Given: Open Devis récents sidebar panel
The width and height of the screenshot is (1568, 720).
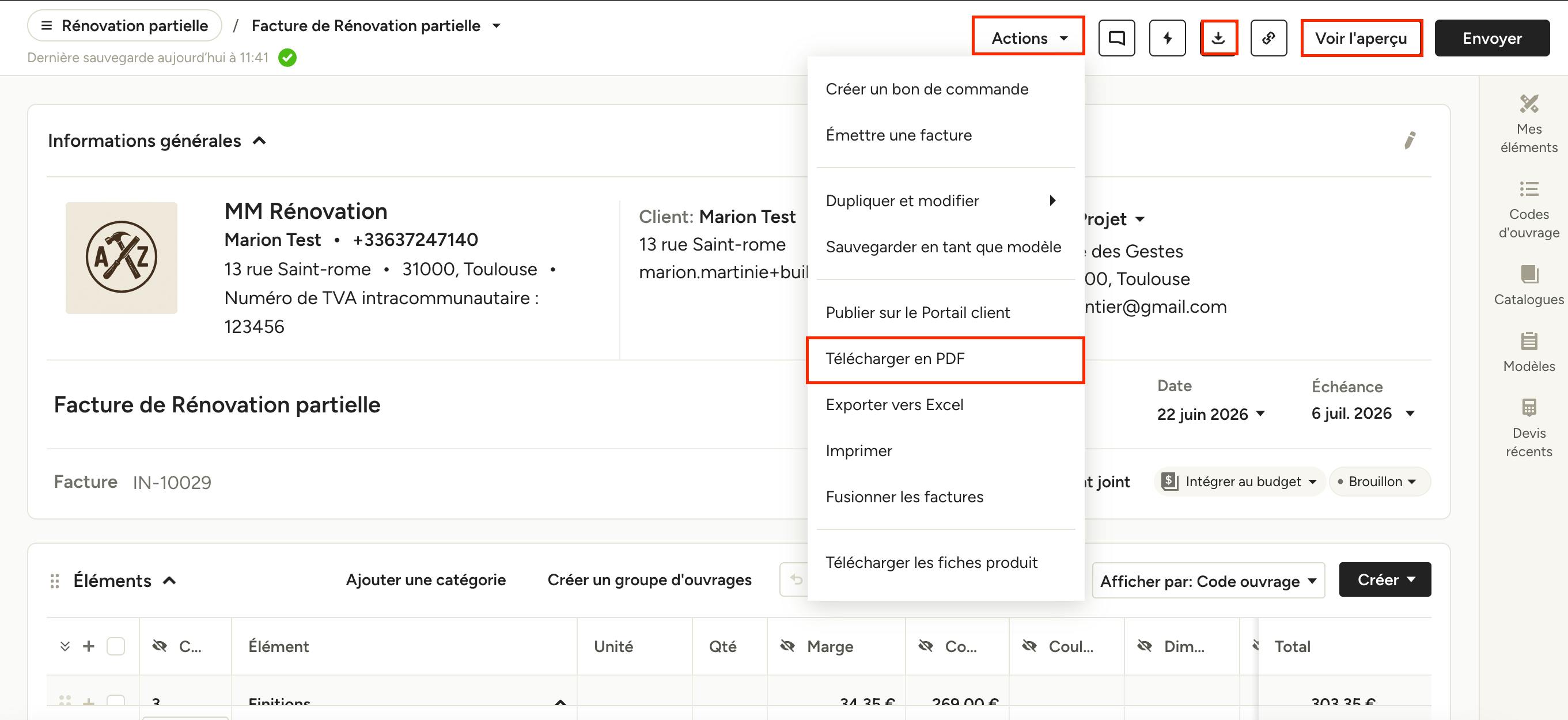Looking at the screenshot, I should (1528, 429).
